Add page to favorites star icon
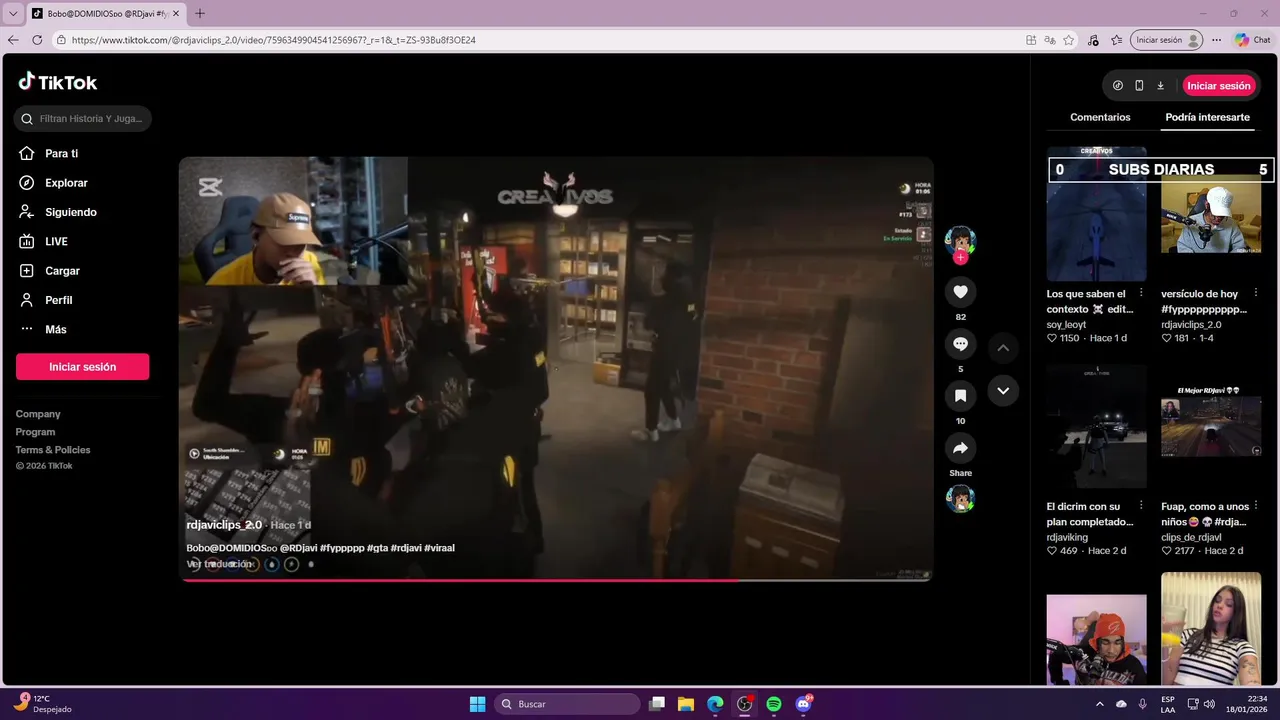The image size is (1280, 720). click(x=1069, y=40)
